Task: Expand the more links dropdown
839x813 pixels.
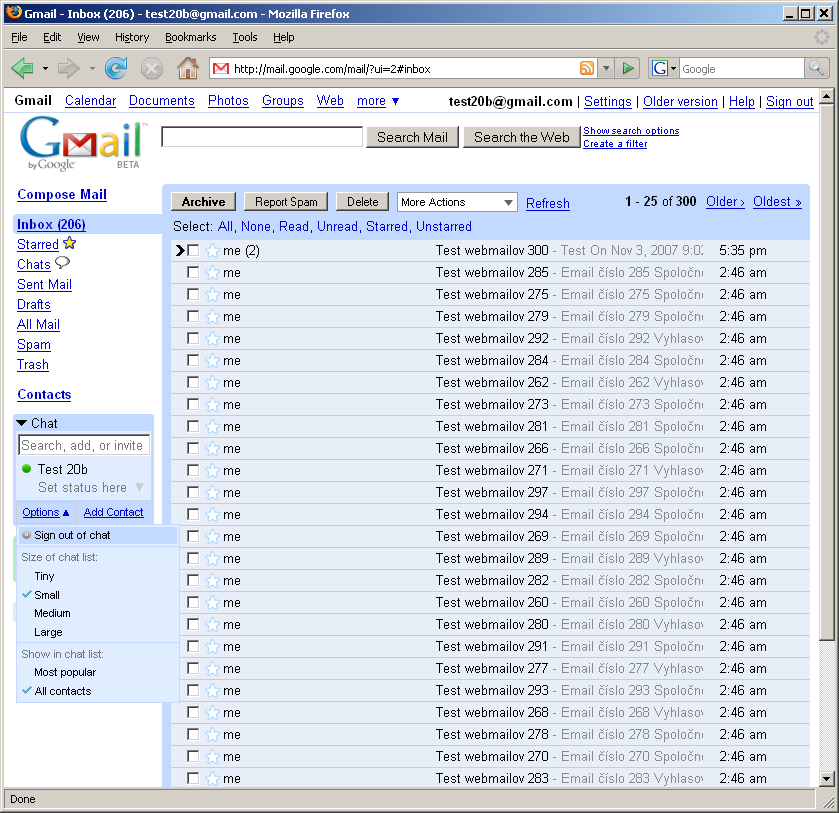Action: (x=395, y=101)
